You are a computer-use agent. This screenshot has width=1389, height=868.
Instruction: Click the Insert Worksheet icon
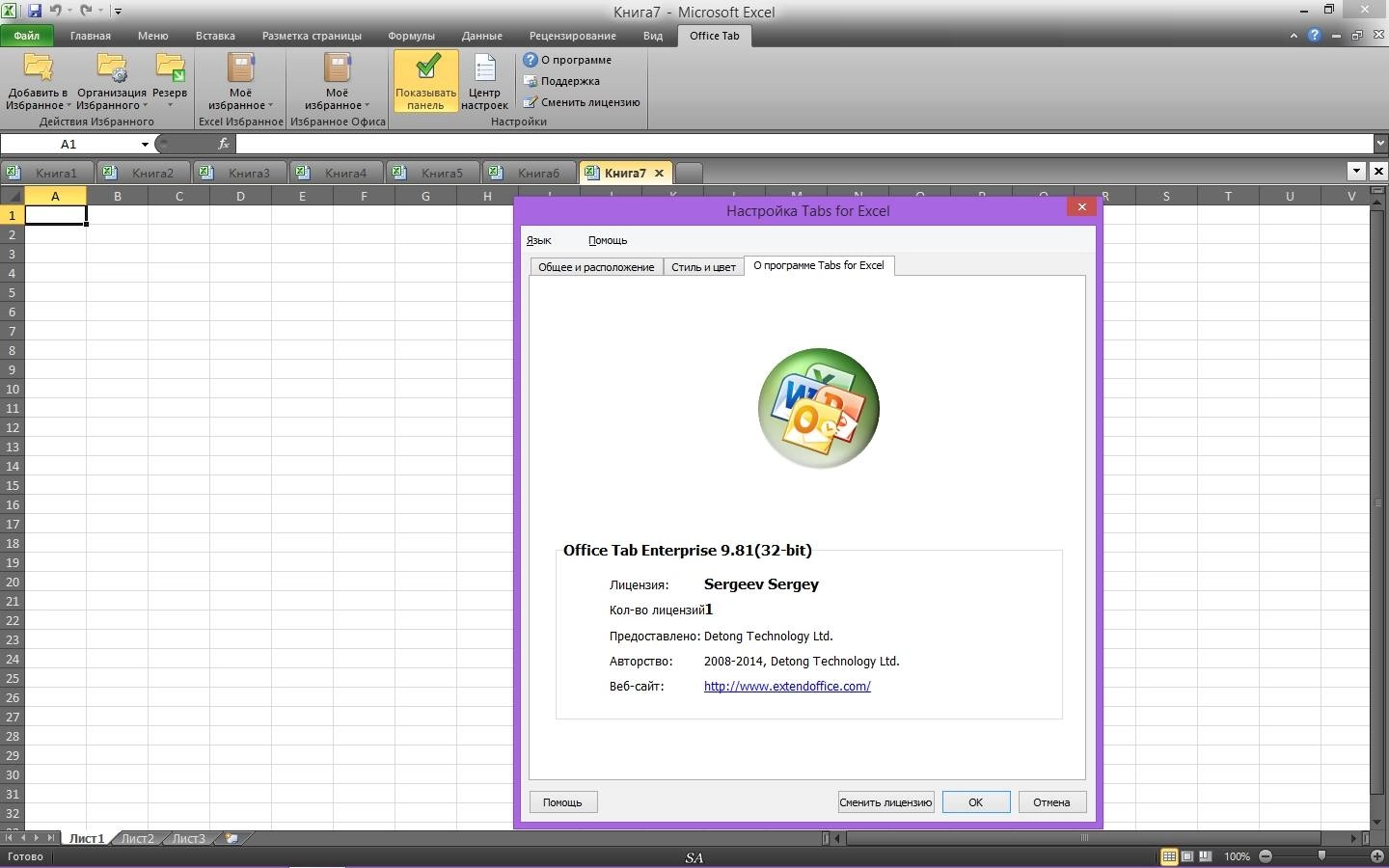coord(231,838)
